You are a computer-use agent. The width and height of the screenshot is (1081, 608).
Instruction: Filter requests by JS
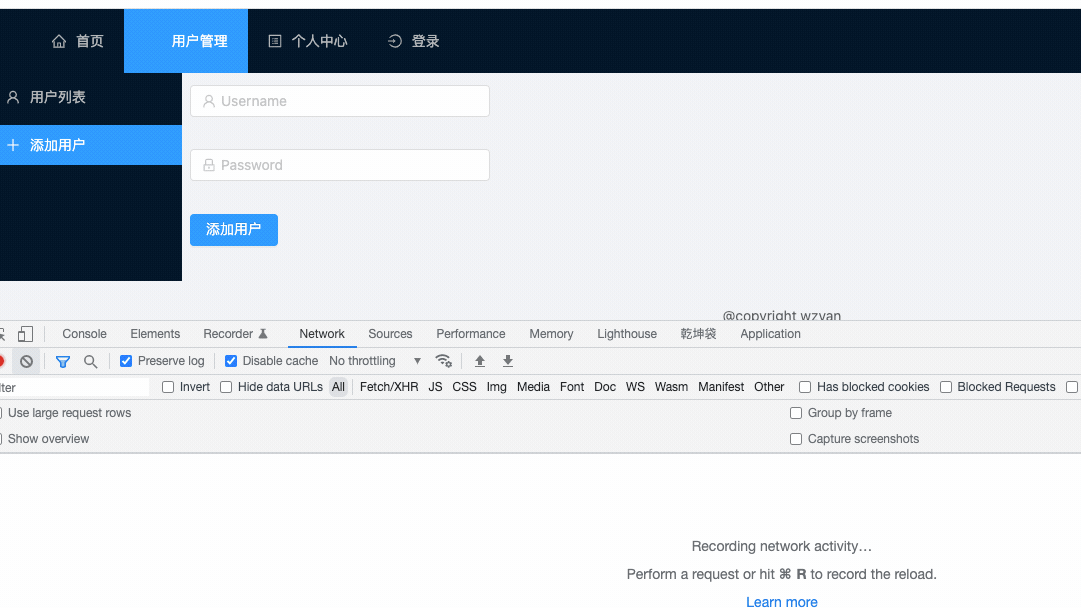click(x=435, y=387)
